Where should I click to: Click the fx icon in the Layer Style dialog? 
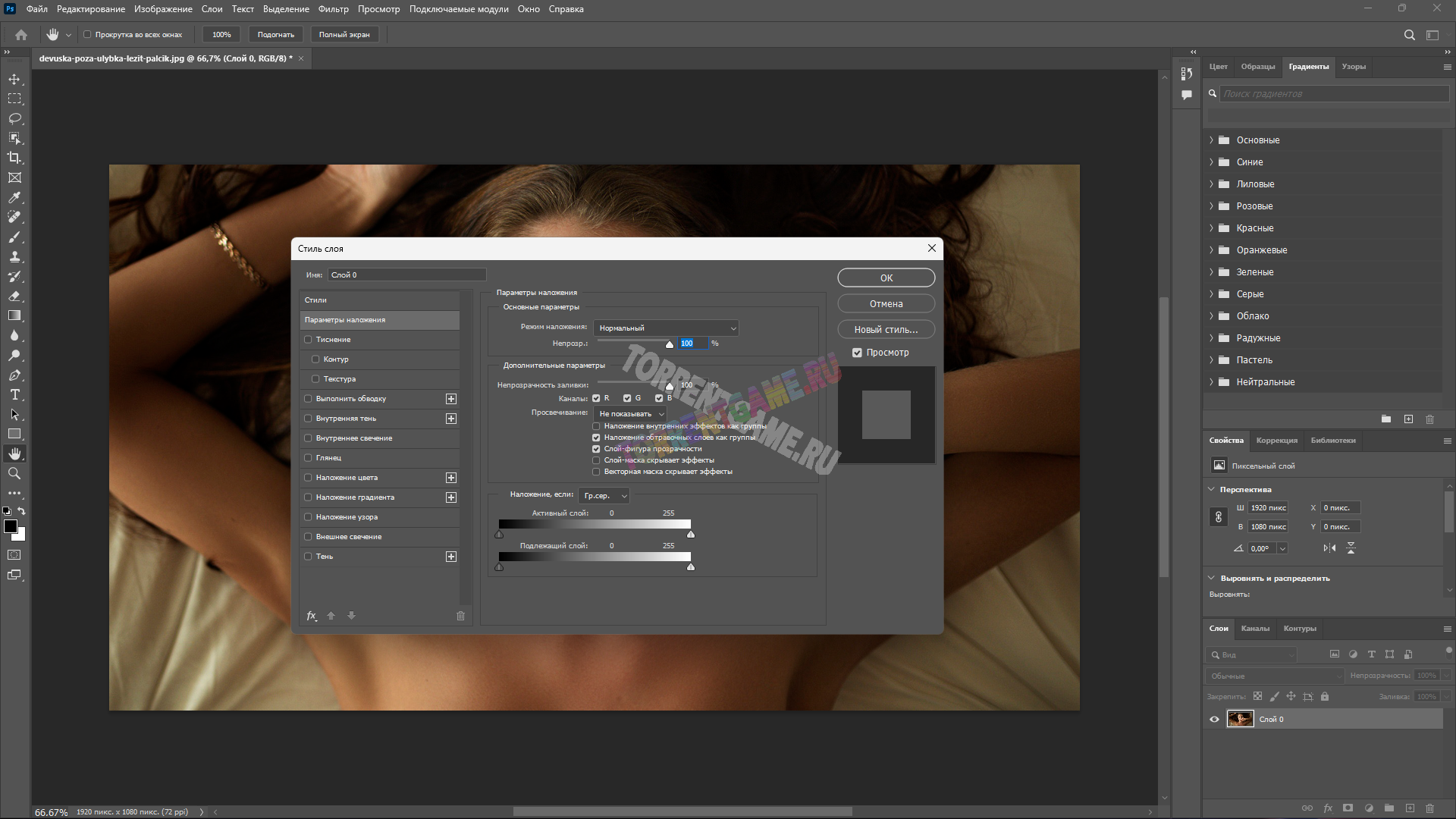click(311, 616)
